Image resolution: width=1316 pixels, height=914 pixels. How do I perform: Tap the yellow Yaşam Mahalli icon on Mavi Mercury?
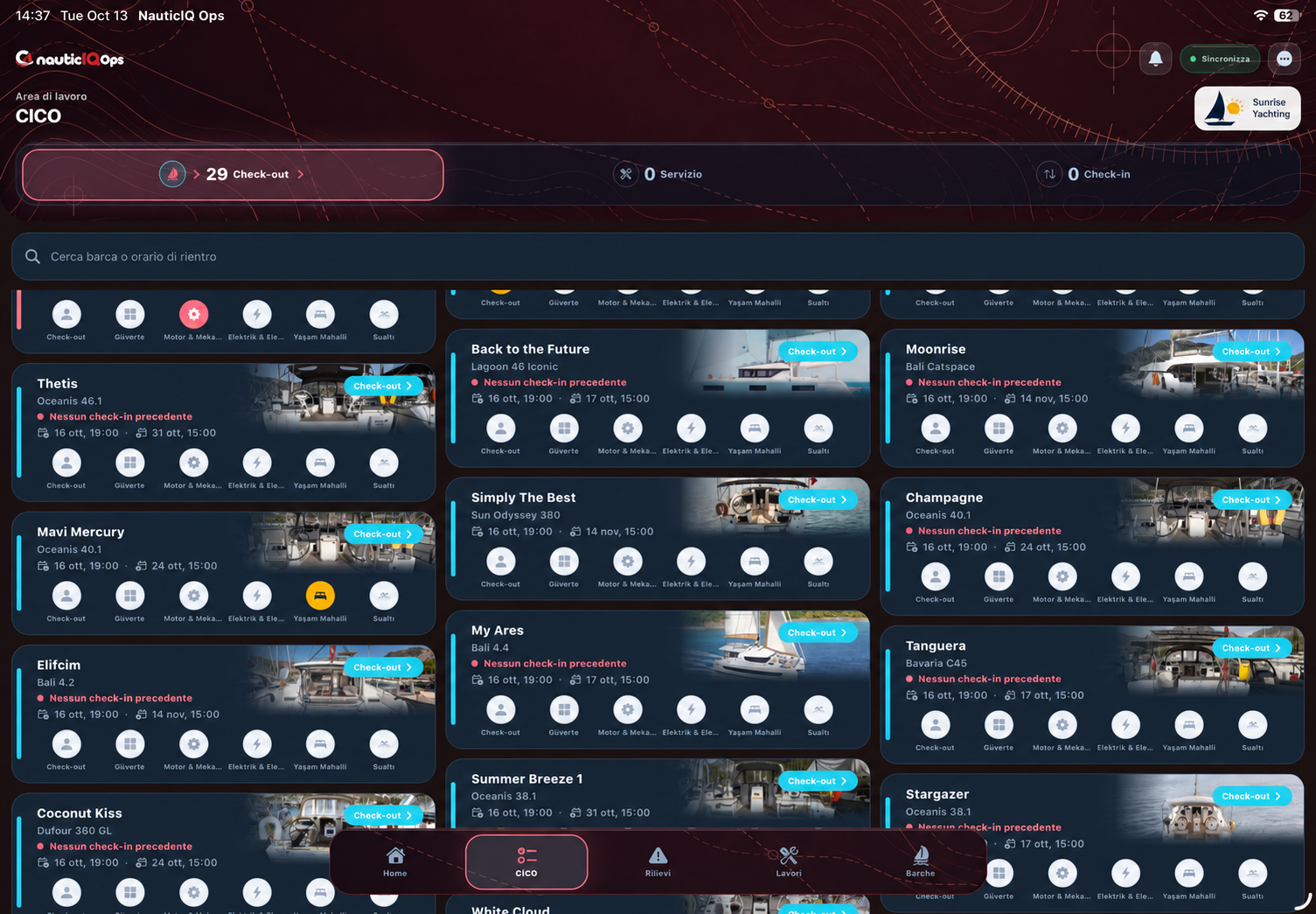click(320, 596)
